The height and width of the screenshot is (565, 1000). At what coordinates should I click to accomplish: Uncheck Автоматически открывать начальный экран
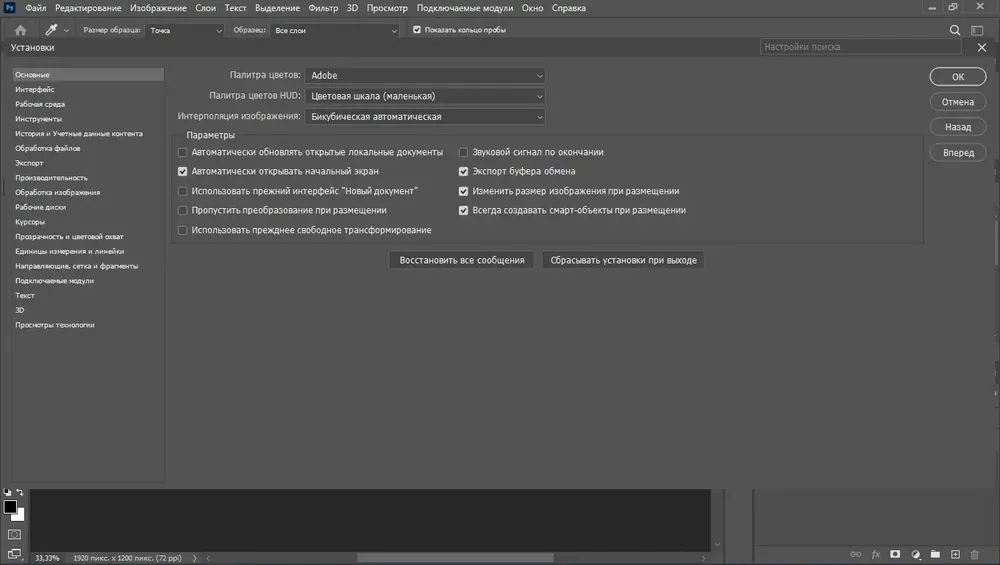click(182, 172)
